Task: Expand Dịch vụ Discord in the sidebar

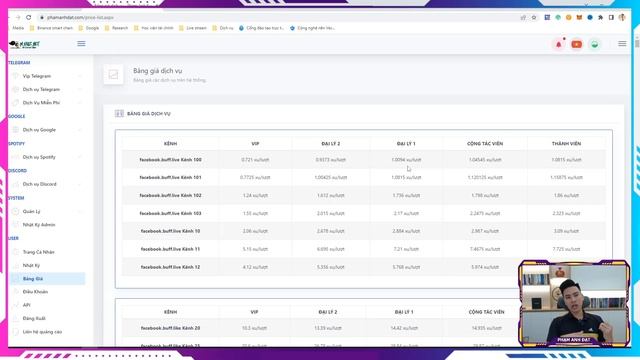Action: [47, 184]
